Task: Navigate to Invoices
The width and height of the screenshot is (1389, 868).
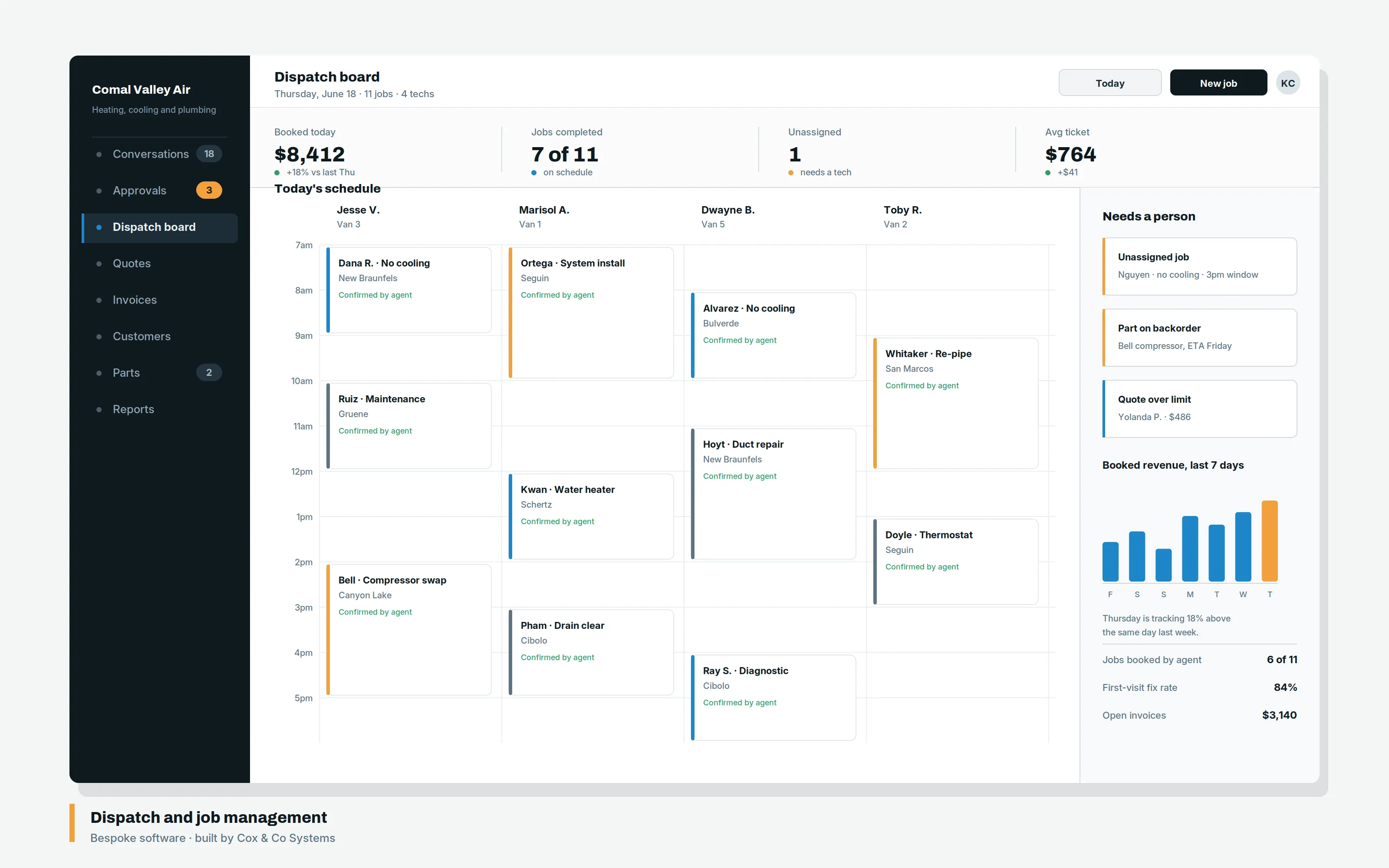Action: 160,299
